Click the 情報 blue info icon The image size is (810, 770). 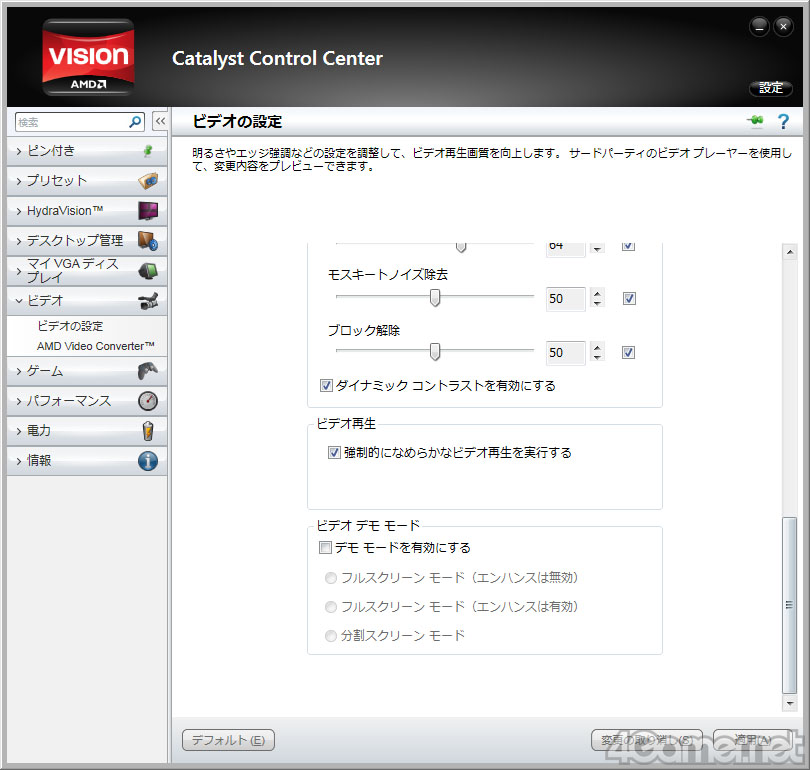pos(148,461)
